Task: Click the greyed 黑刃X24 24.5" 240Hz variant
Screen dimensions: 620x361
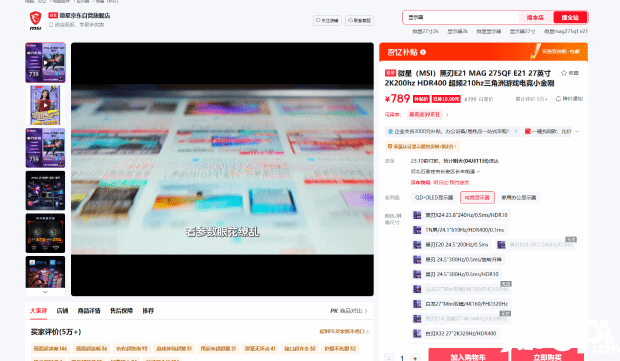Action: tap(536, 245)
